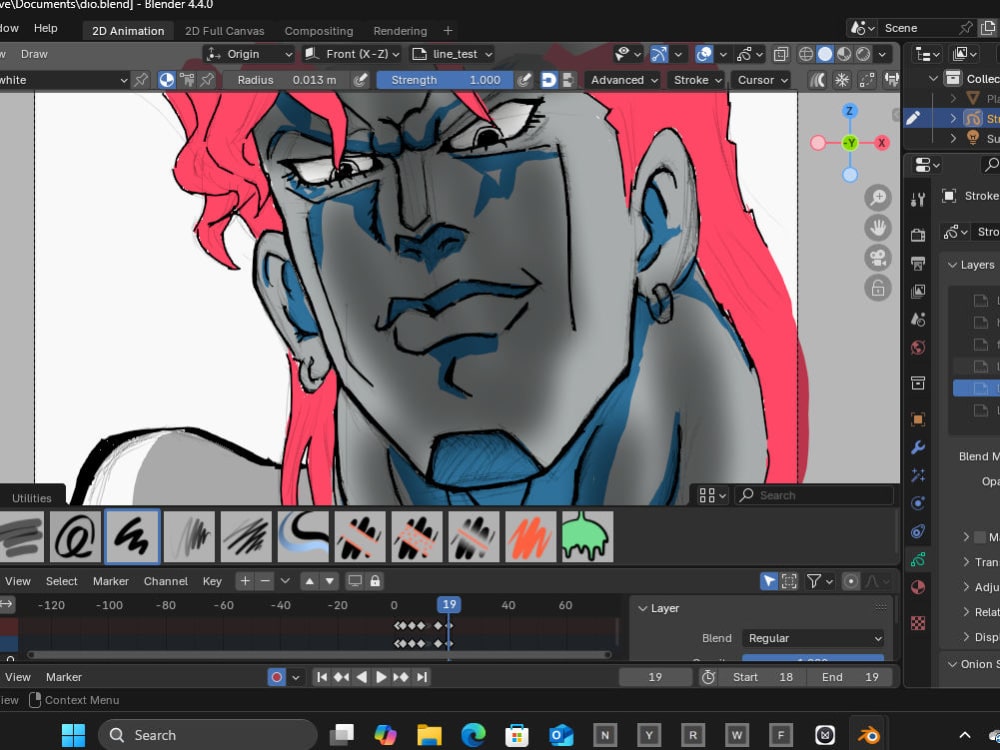Click the current frame 19 marker
The width and height of the screenshot is (1000, 750).
coord(449,605)
